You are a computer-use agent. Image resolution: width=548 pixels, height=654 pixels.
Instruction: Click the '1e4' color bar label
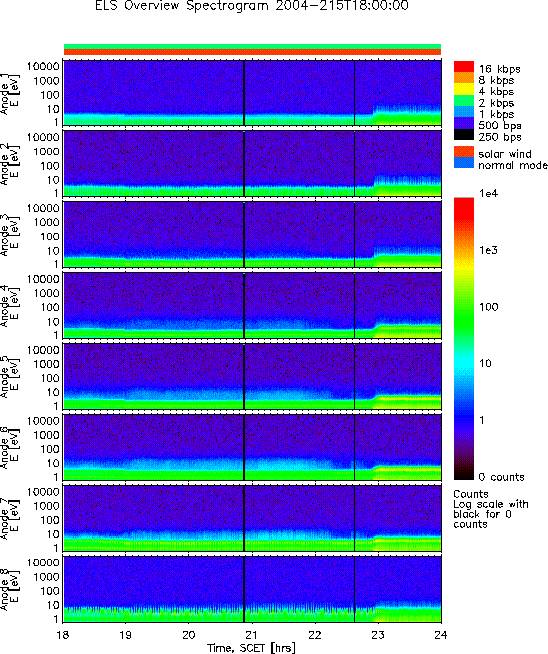(488, 193)
